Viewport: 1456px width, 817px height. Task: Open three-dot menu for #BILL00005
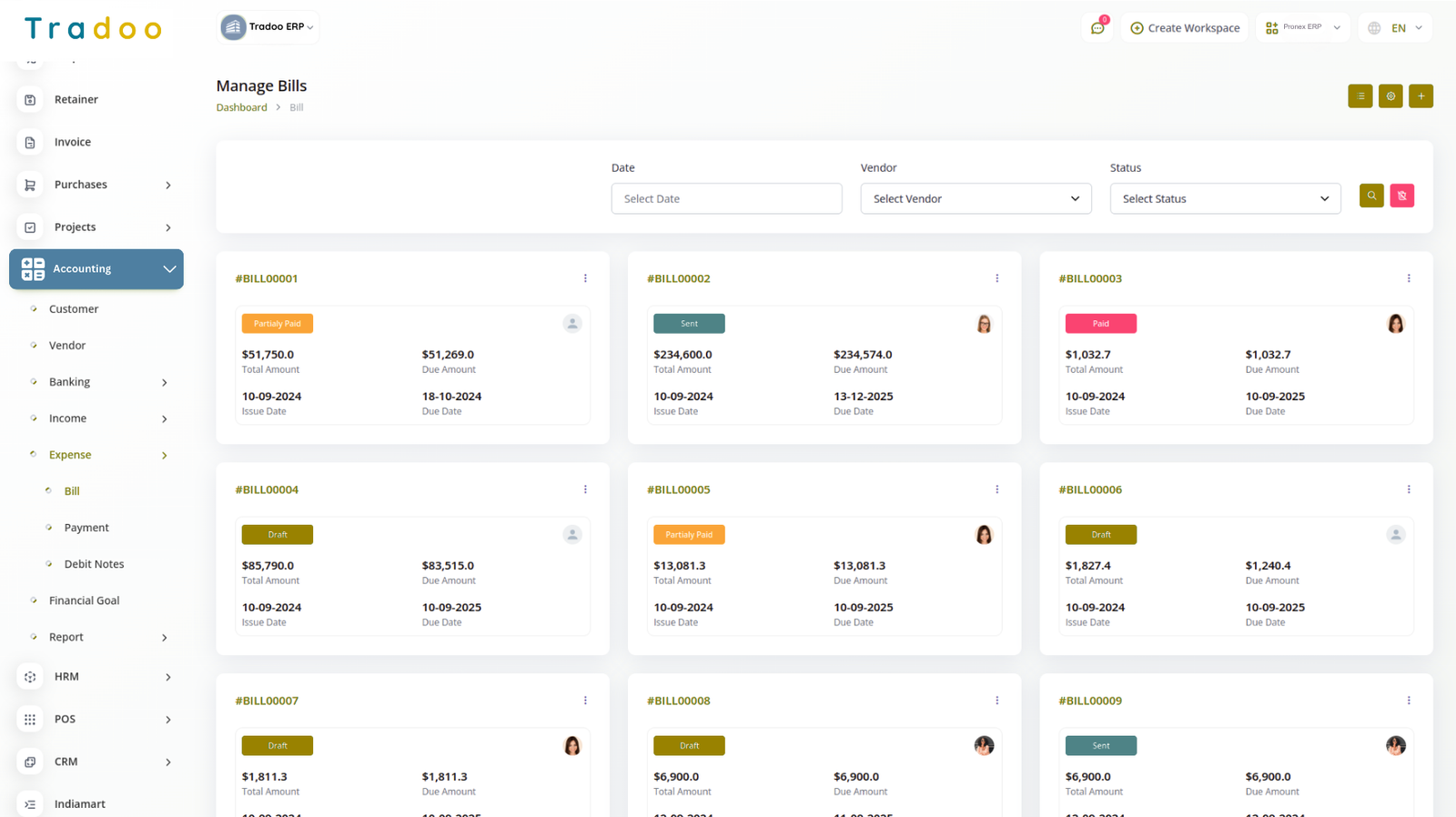point(996,489)
